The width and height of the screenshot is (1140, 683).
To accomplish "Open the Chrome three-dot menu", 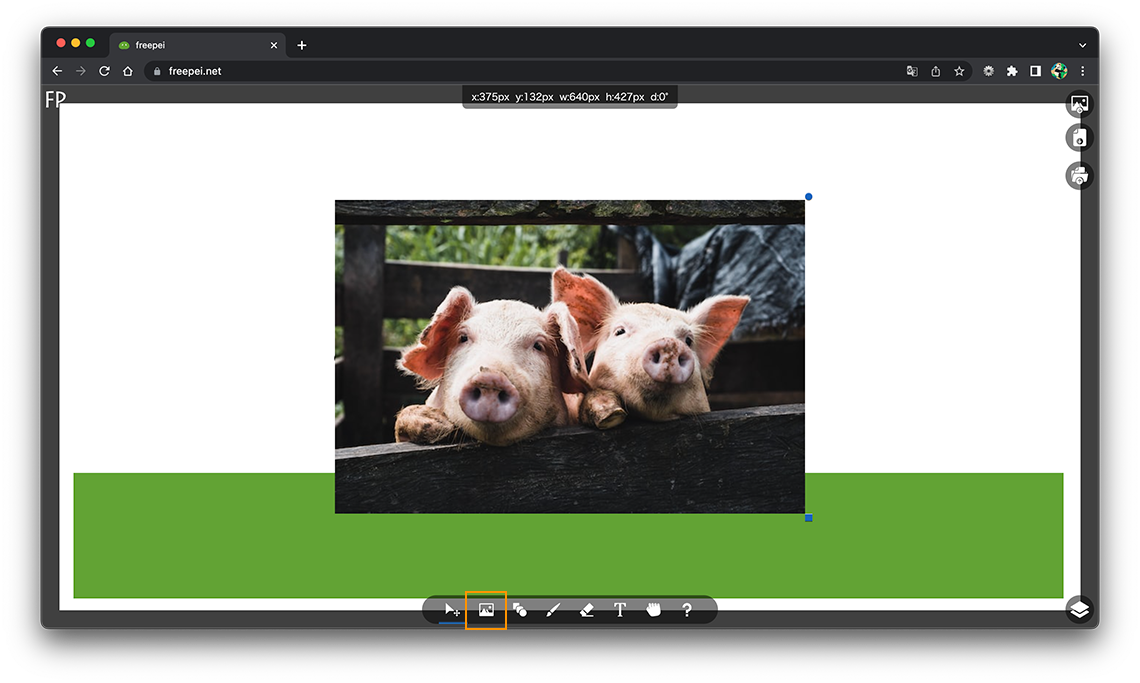I will (1083, 71).
